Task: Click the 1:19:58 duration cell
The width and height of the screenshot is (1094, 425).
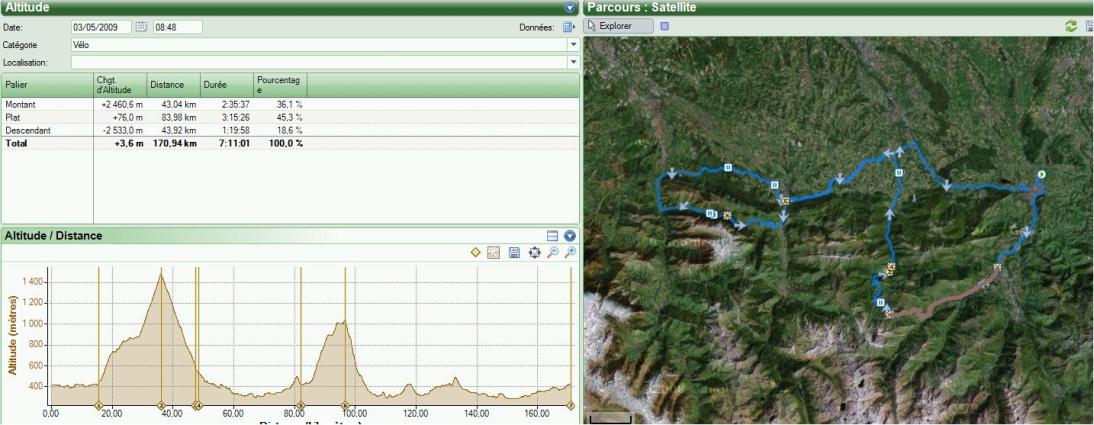Action: 236,131
